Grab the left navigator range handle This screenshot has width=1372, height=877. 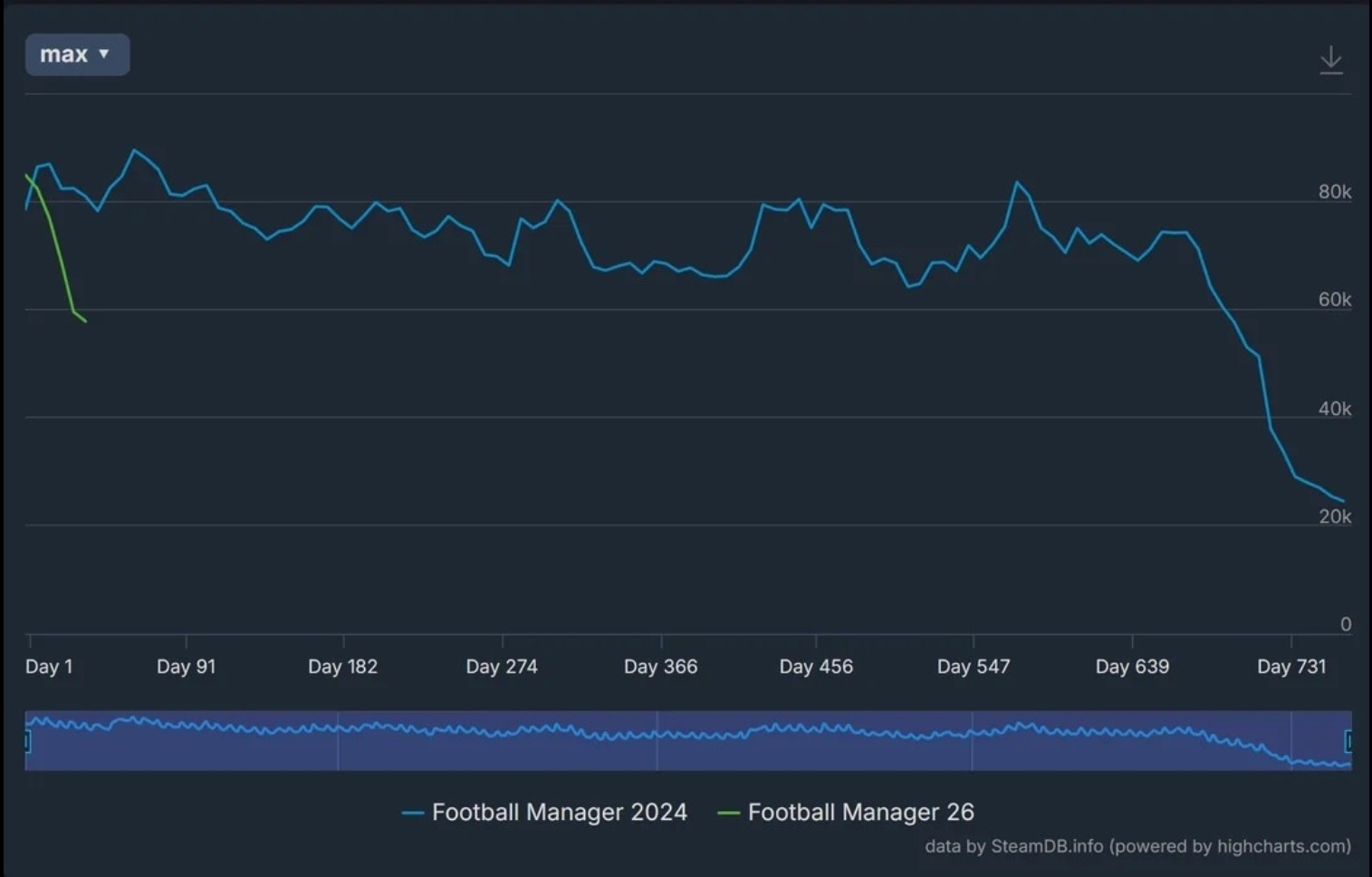[x=27, y=741]
